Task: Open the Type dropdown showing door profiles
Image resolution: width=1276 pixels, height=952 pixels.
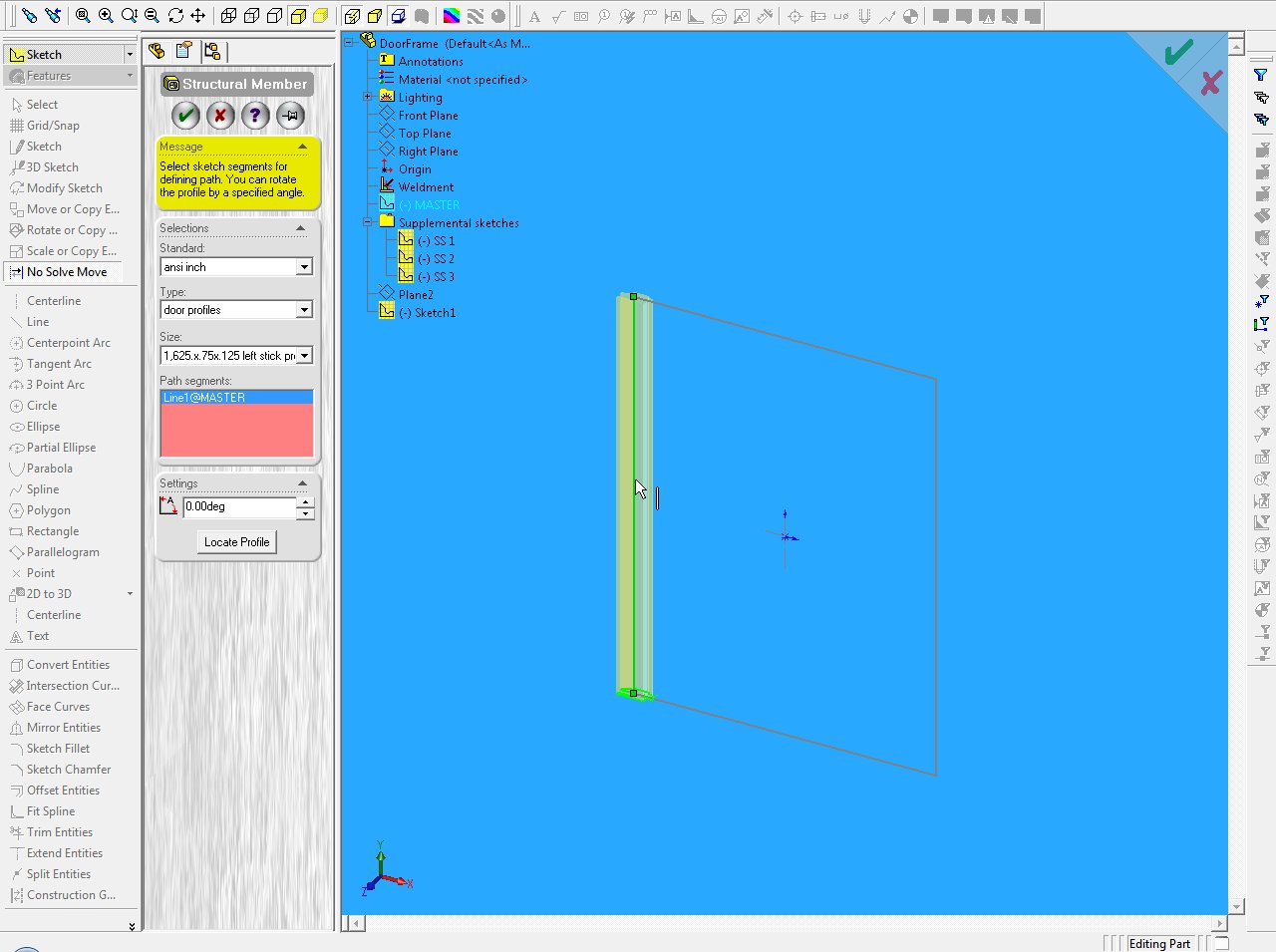Action: [x=304, y=310]
